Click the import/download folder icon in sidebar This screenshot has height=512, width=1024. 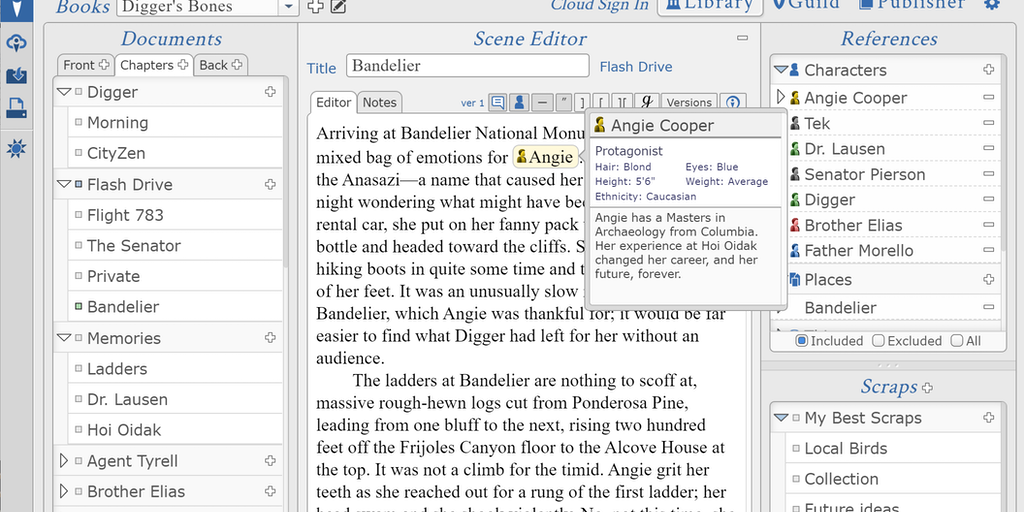click(x=16, y=75)
